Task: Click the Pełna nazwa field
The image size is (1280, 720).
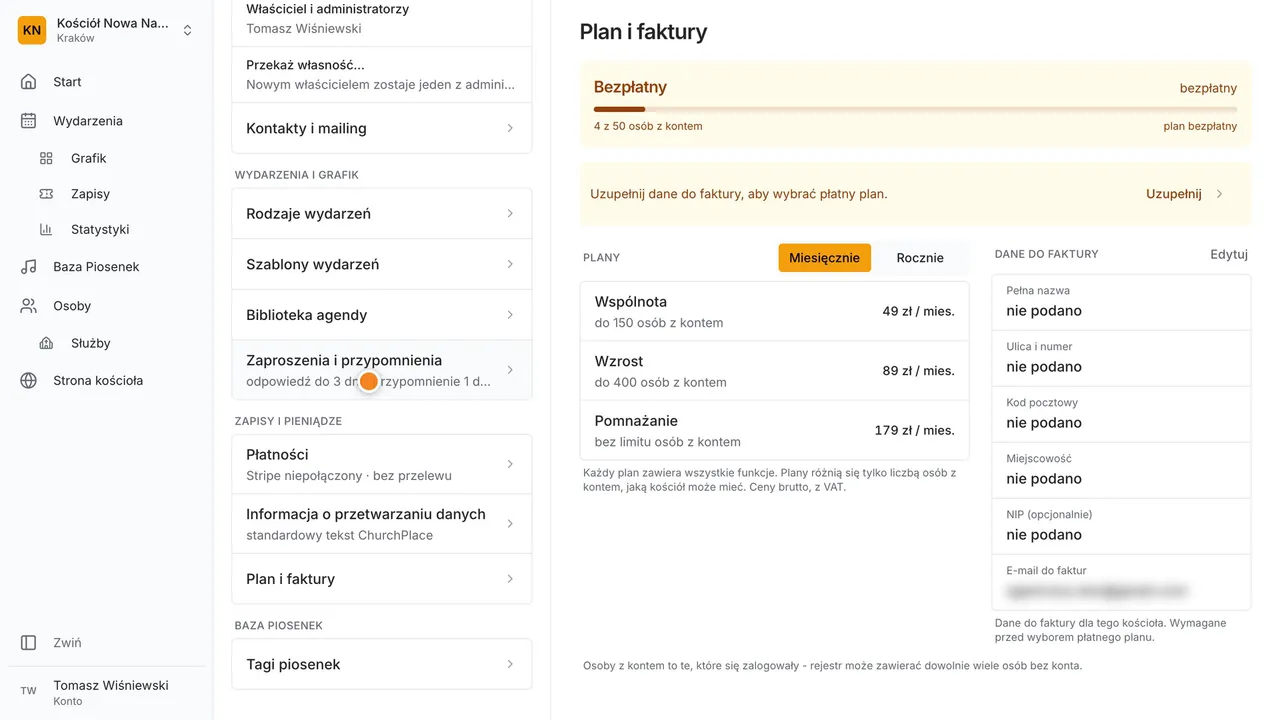Action: point(1121,302)
